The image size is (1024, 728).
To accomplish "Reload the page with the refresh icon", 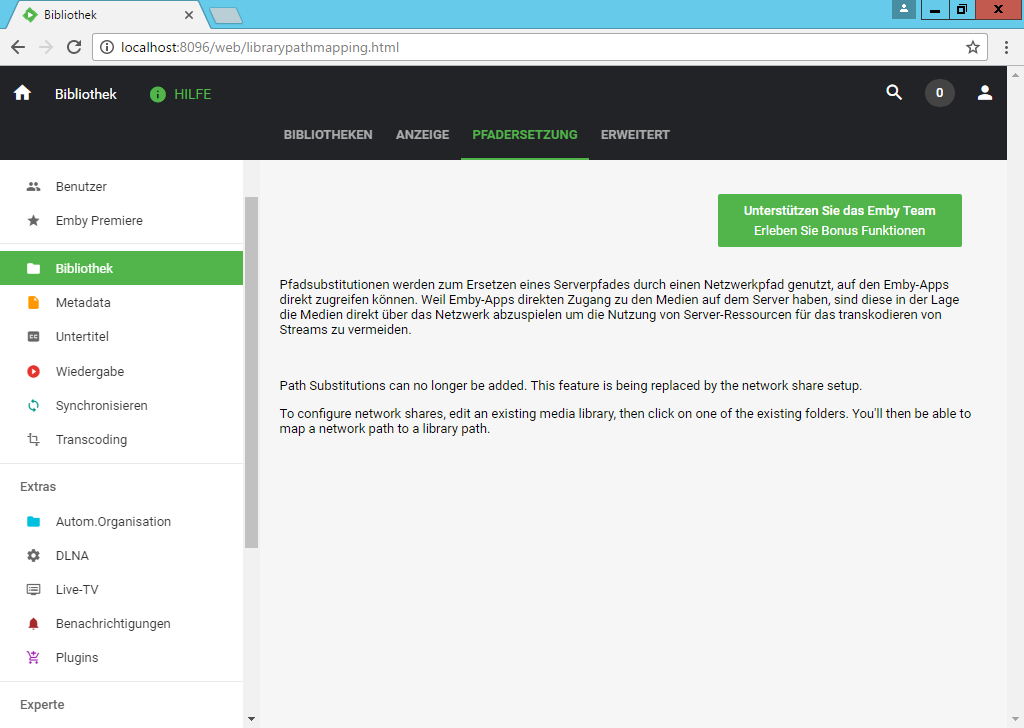I will 74,47.
